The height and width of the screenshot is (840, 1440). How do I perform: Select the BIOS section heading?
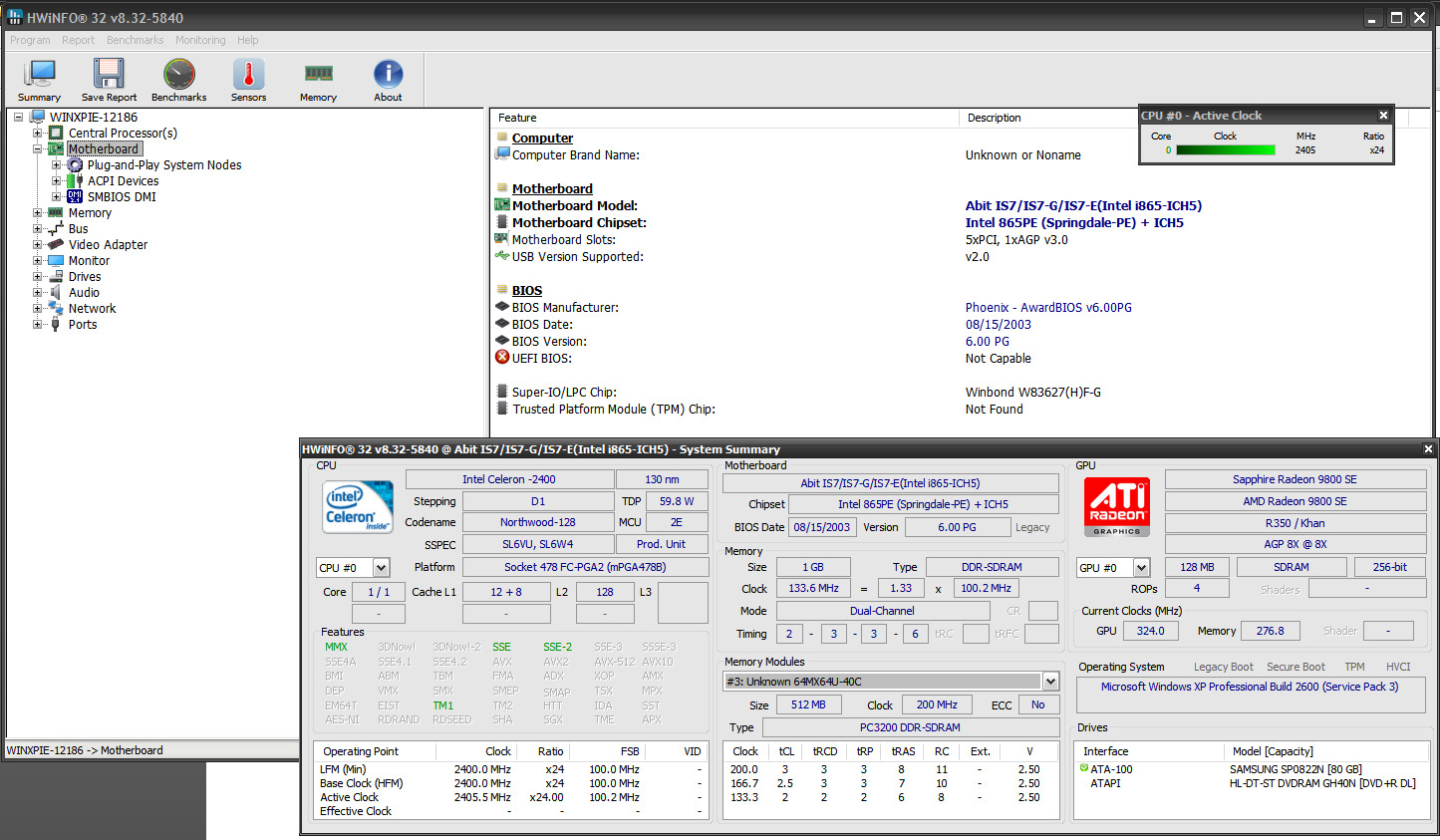pos(527,290)
